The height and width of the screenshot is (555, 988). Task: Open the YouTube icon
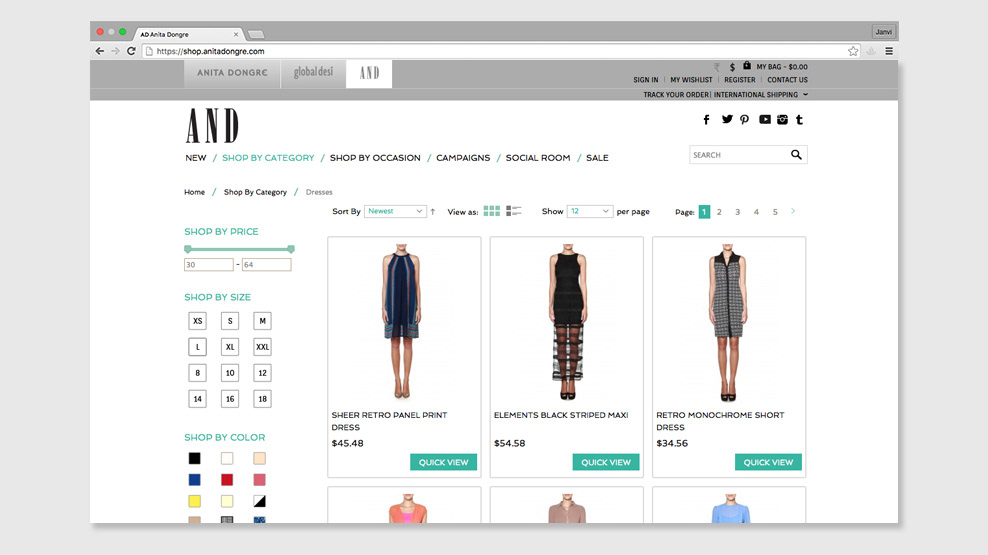click(x=764, y=119)
